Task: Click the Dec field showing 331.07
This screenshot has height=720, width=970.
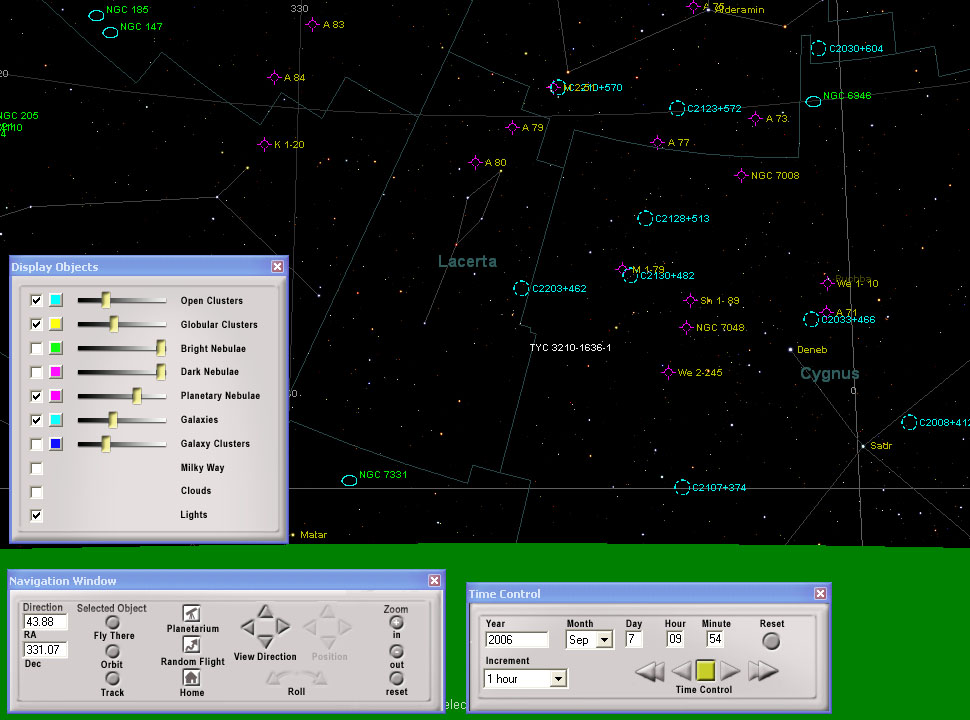Action: tap(45, 650)
